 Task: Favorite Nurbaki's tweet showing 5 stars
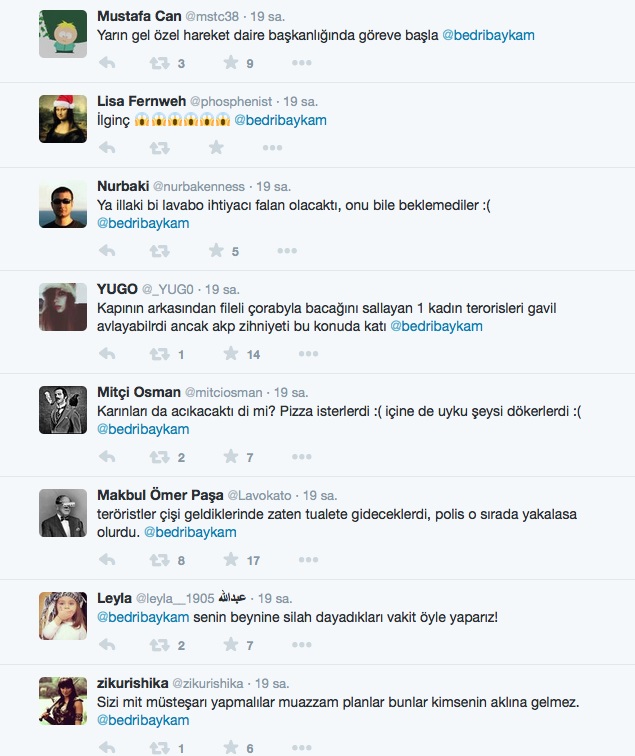click(216, 250)
